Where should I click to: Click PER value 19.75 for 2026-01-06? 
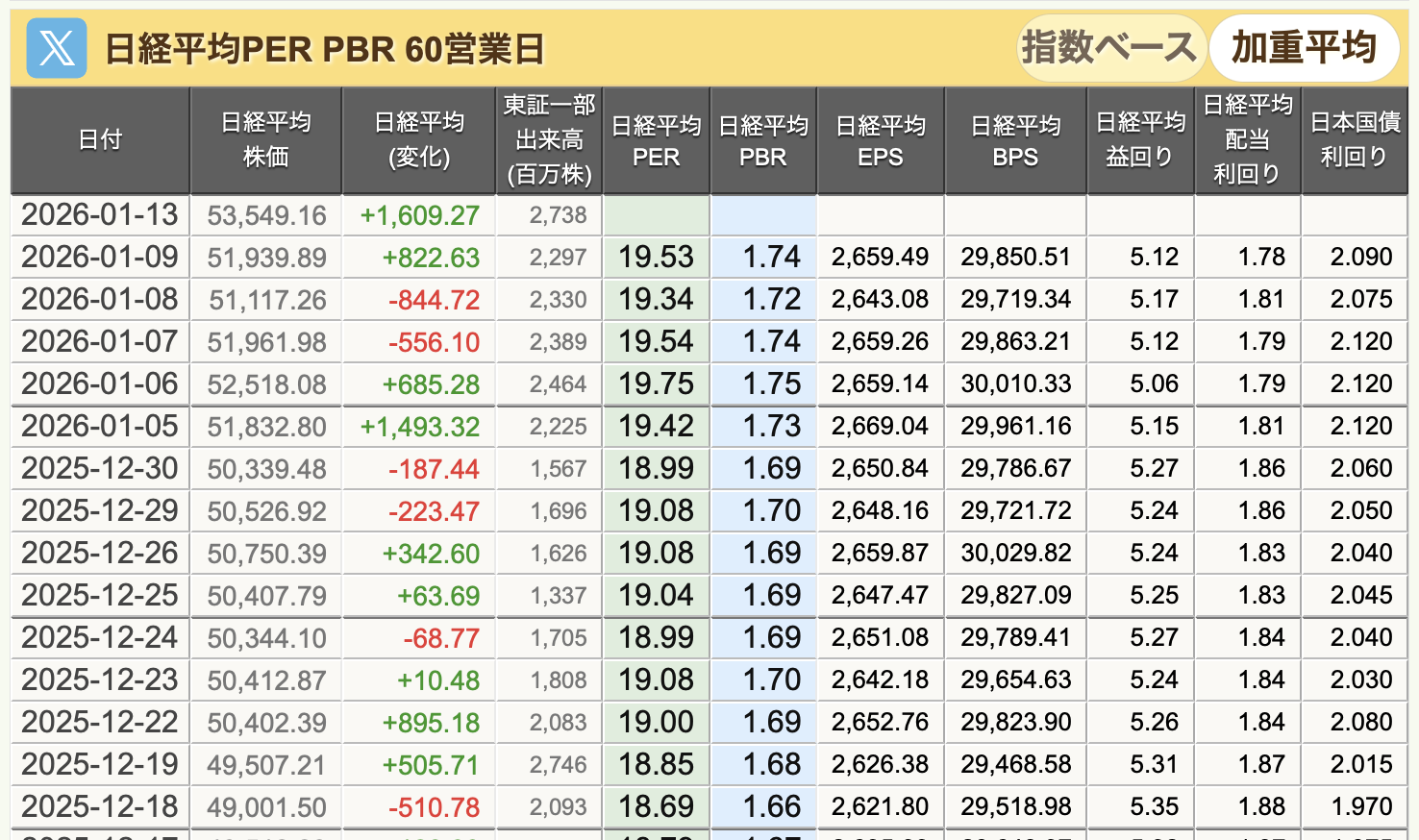[x=656, y=384]
